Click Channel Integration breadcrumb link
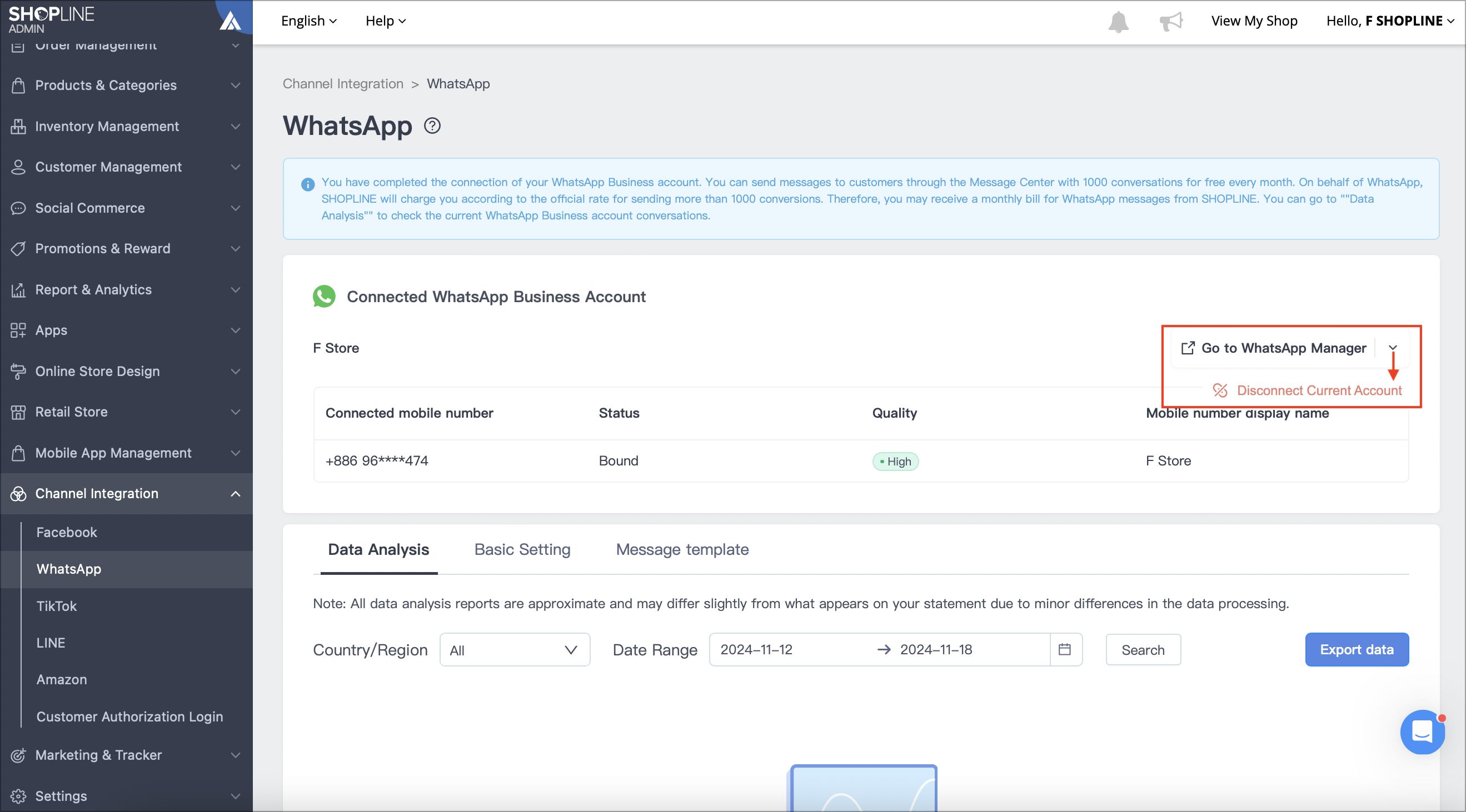This screenshot has height=812, width=1466. click(x=342, y=83)
